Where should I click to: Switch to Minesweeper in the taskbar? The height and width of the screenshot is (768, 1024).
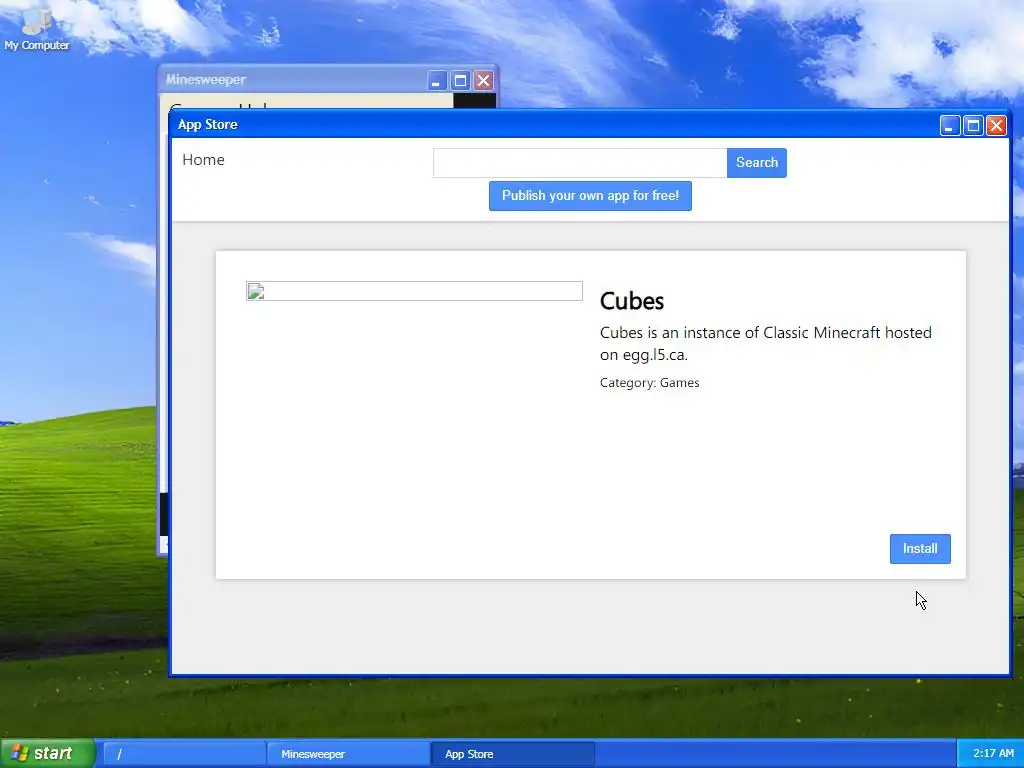click(x=348, y=754)
